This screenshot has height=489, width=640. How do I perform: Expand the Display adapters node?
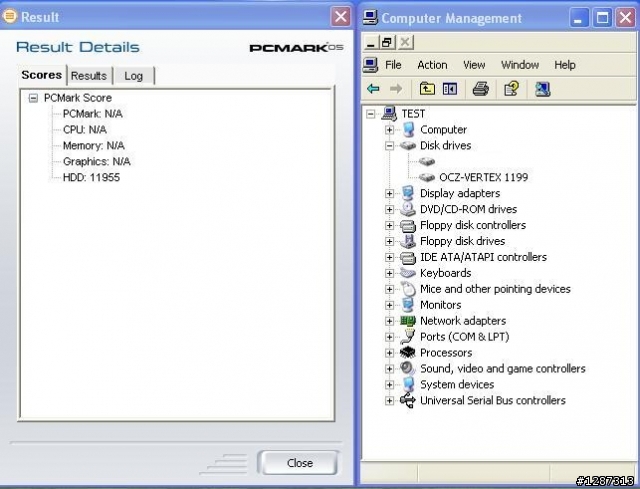(389, 193)
